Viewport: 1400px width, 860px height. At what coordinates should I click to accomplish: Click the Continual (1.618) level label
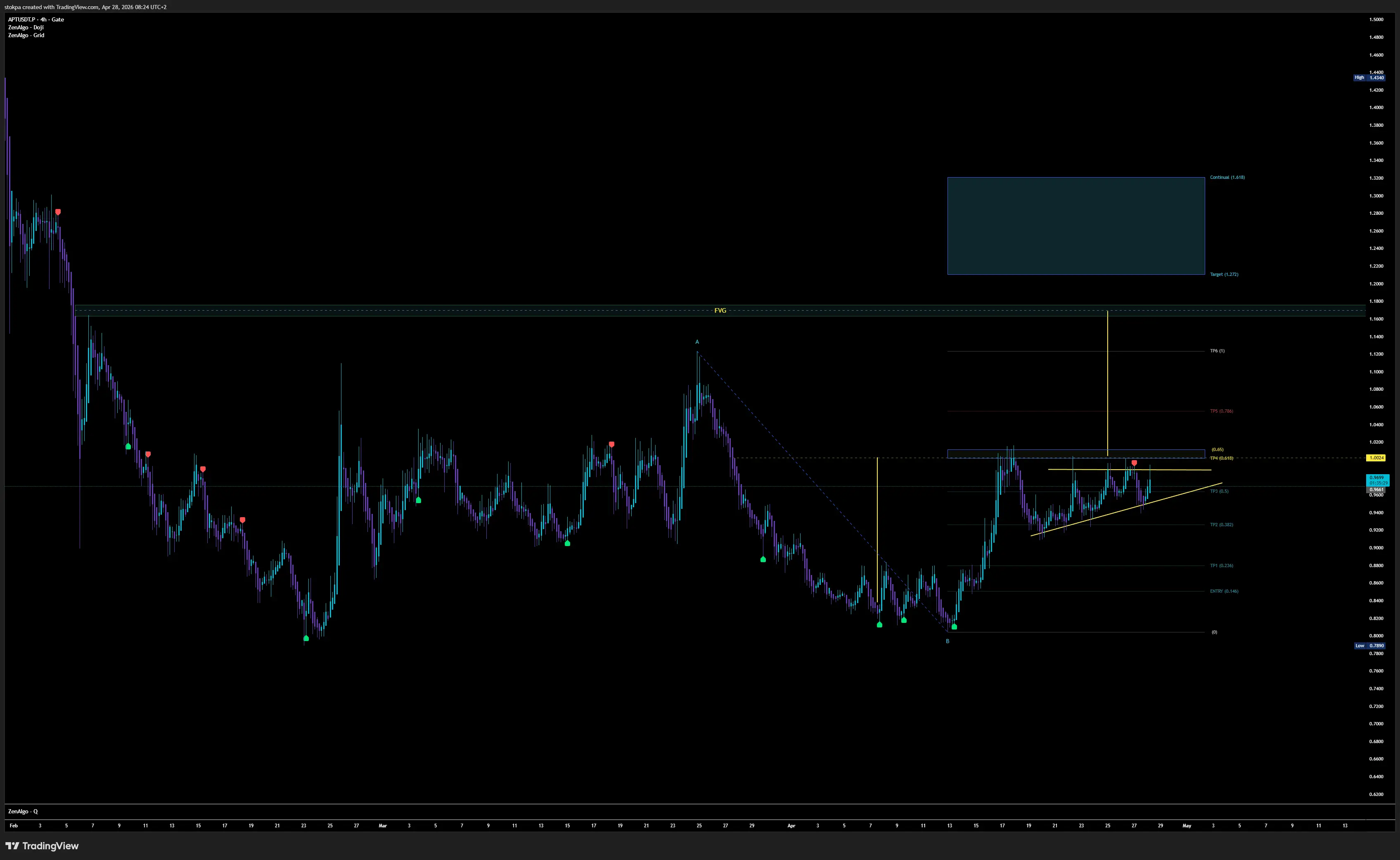[1227, 178]
